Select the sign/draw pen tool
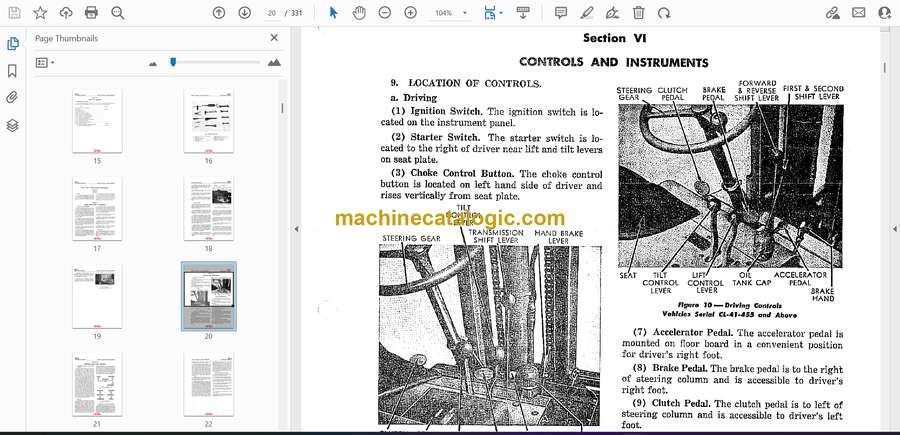The image size is (900, 435). click(612, 13)
